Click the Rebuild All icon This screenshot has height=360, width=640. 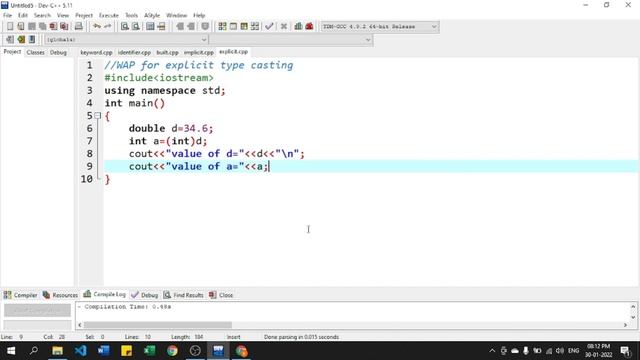(255, 27)
